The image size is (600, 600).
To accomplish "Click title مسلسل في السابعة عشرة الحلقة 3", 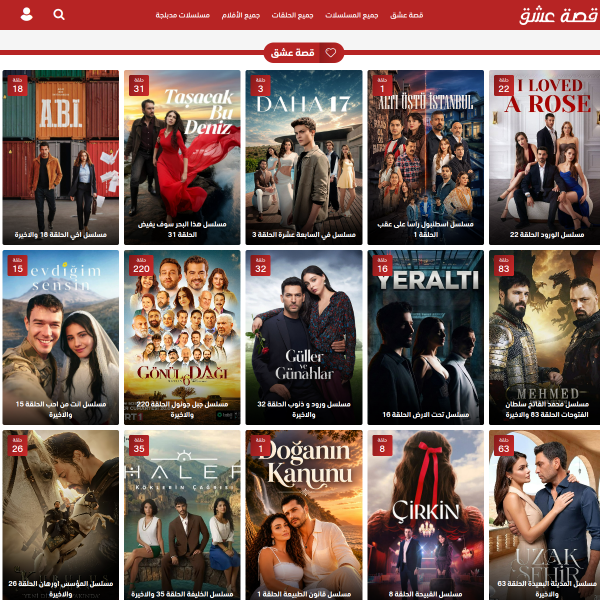I will point(304,235).
